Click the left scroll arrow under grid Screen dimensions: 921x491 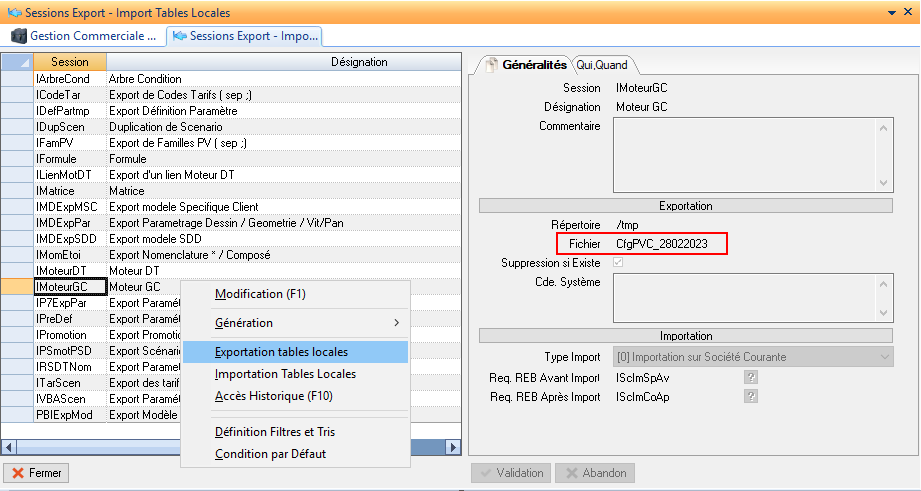(x=8, y=448)
